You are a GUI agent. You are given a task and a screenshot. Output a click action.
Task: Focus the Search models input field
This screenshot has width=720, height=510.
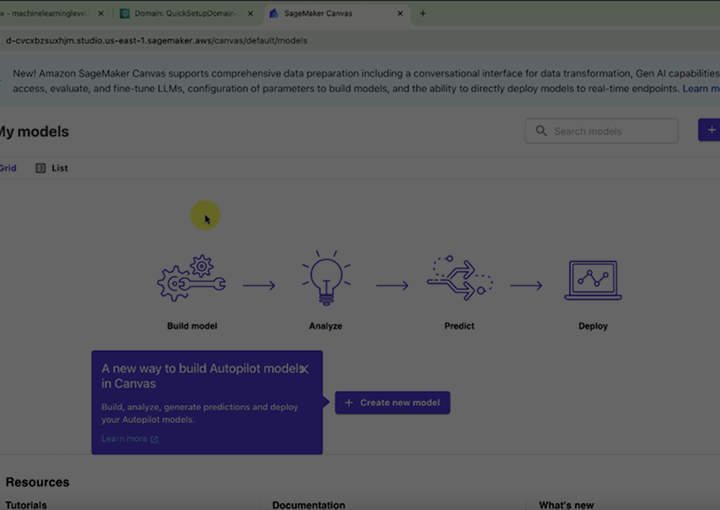pyautogui.click(x=602, y=131)
